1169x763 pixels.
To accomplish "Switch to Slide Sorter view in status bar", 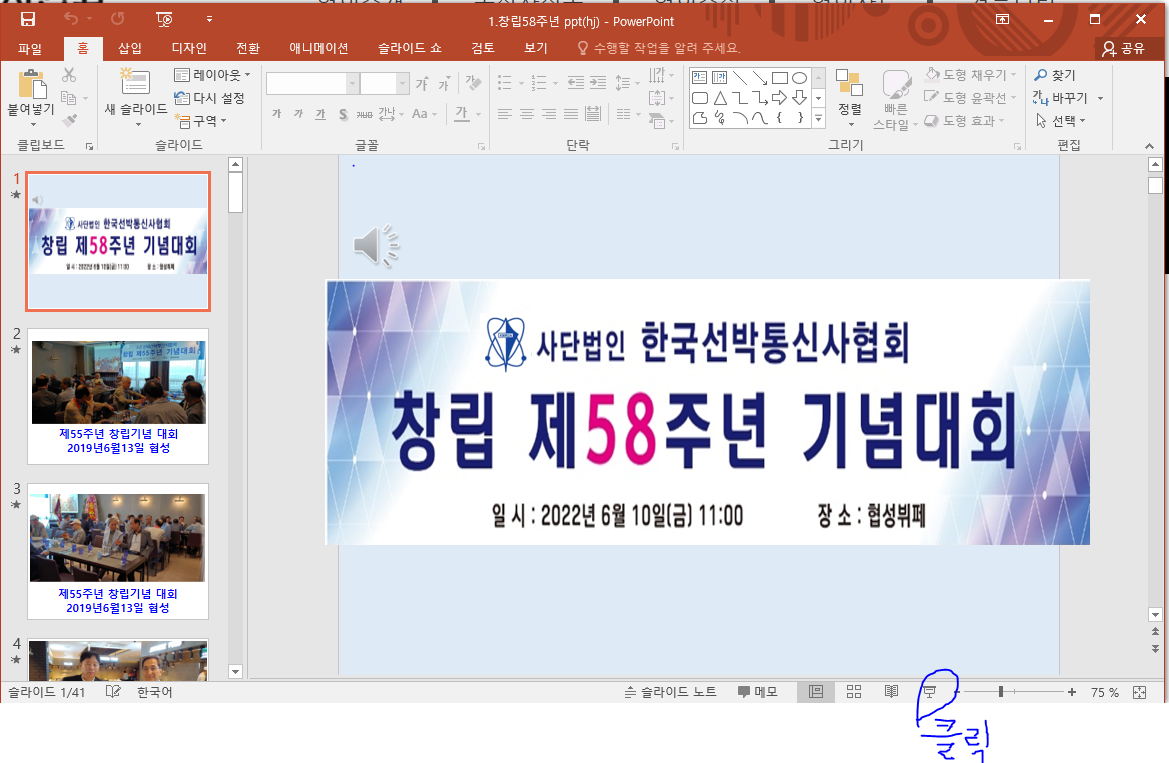I will [x=854, y=692].
